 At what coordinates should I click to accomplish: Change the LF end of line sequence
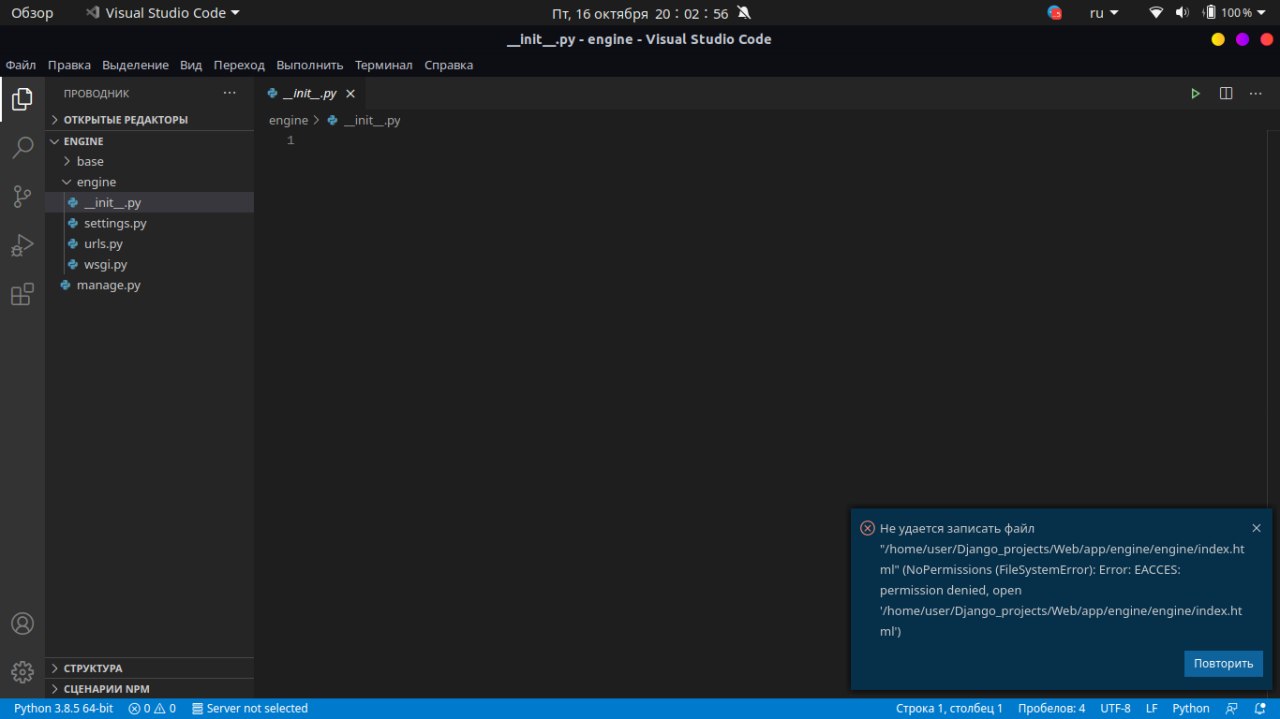pos(1152,708)
